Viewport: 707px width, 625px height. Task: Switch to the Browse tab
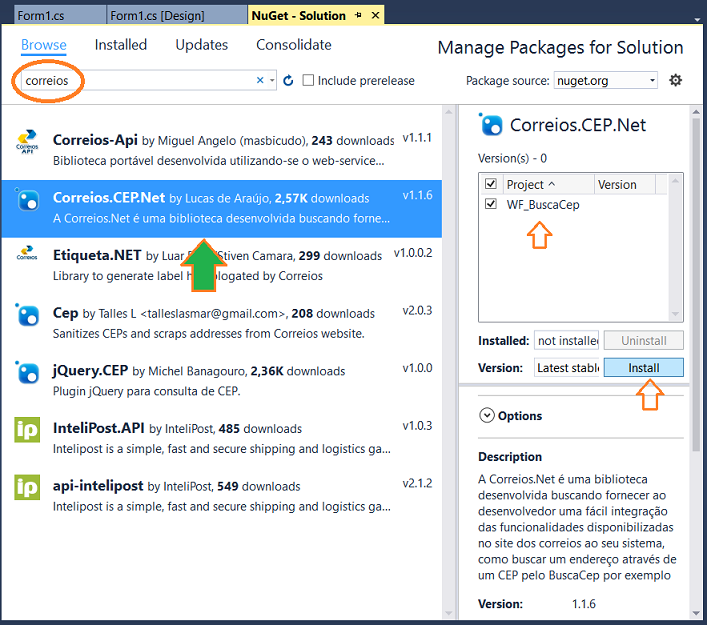pyautogui.click(x=44, y=45)
